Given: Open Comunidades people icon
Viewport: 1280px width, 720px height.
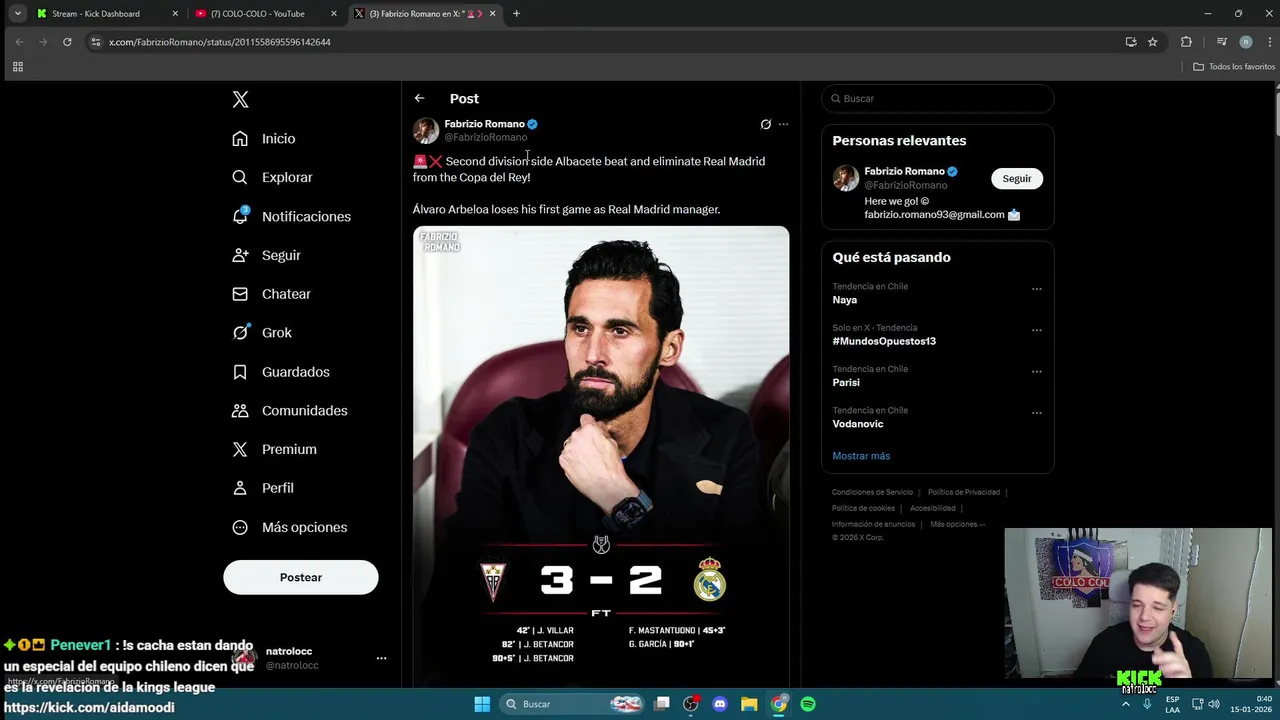Looking at the screenshot, I should (x=240, y=410).
